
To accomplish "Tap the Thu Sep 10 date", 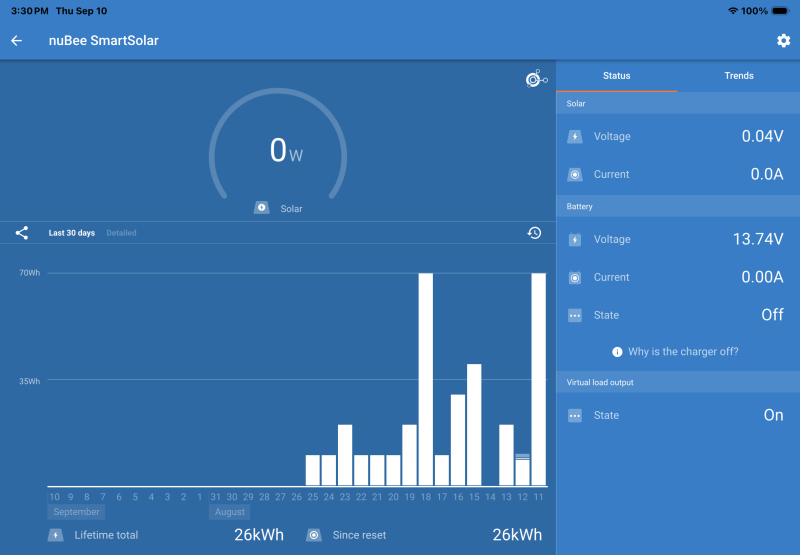I will pyautogui.click(x=82, y=11).
